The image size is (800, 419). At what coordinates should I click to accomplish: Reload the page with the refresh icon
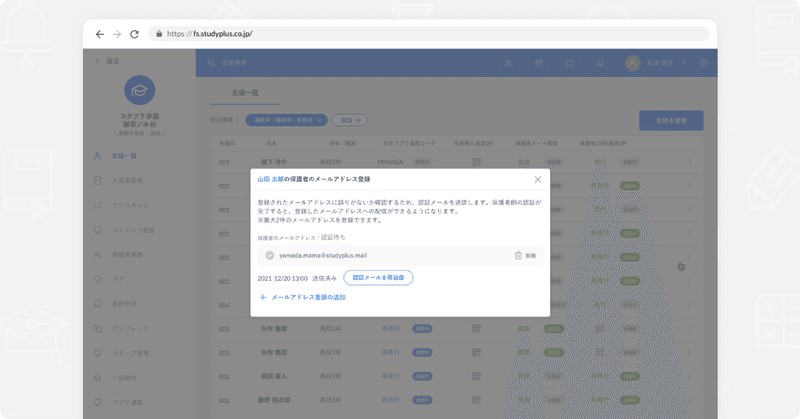[134, 34]
